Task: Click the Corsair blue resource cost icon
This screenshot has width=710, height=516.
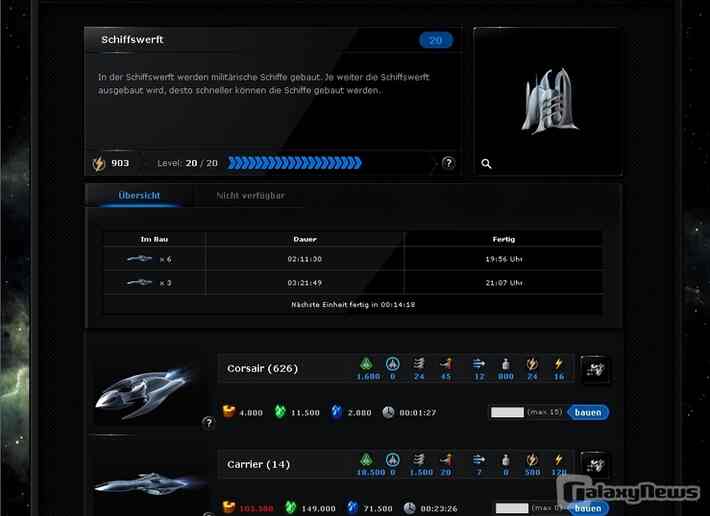Action: coord(336,411)
